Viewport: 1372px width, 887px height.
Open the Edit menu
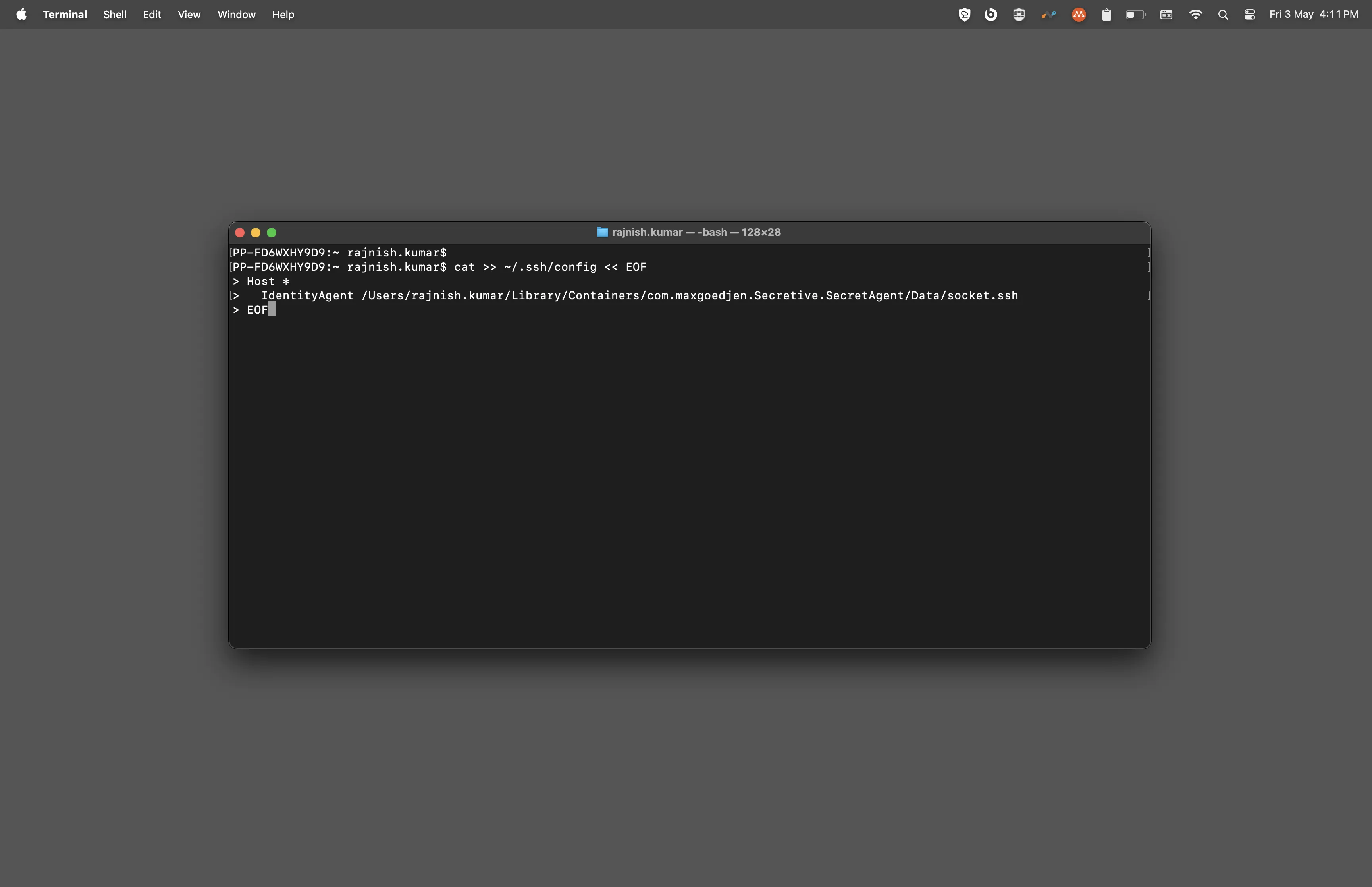[x=152, y=14]
